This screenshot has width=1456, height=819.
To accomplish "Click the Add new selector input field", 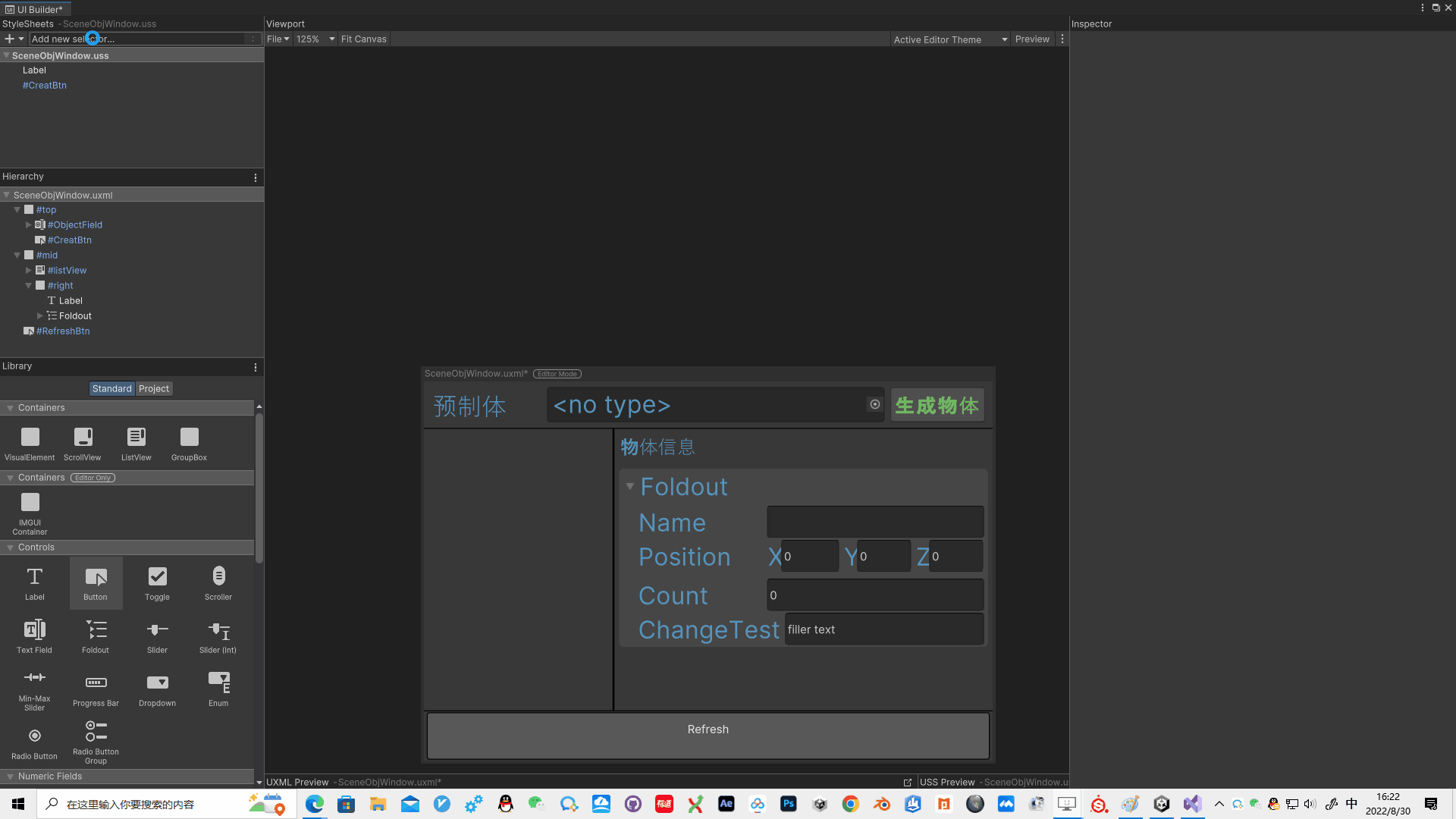I will click(x=144, y=39).
